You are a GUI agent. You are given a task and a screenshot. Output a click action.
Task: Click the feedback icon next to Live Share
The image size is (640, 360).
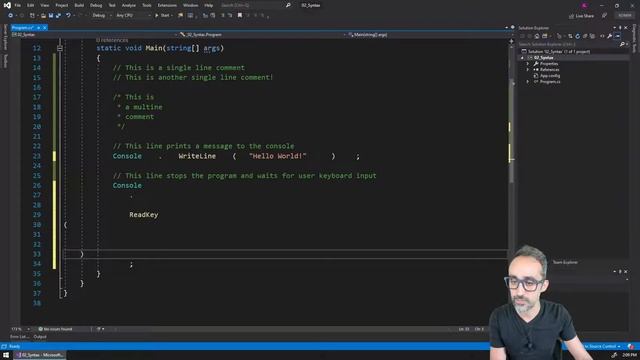coord(604,16)
